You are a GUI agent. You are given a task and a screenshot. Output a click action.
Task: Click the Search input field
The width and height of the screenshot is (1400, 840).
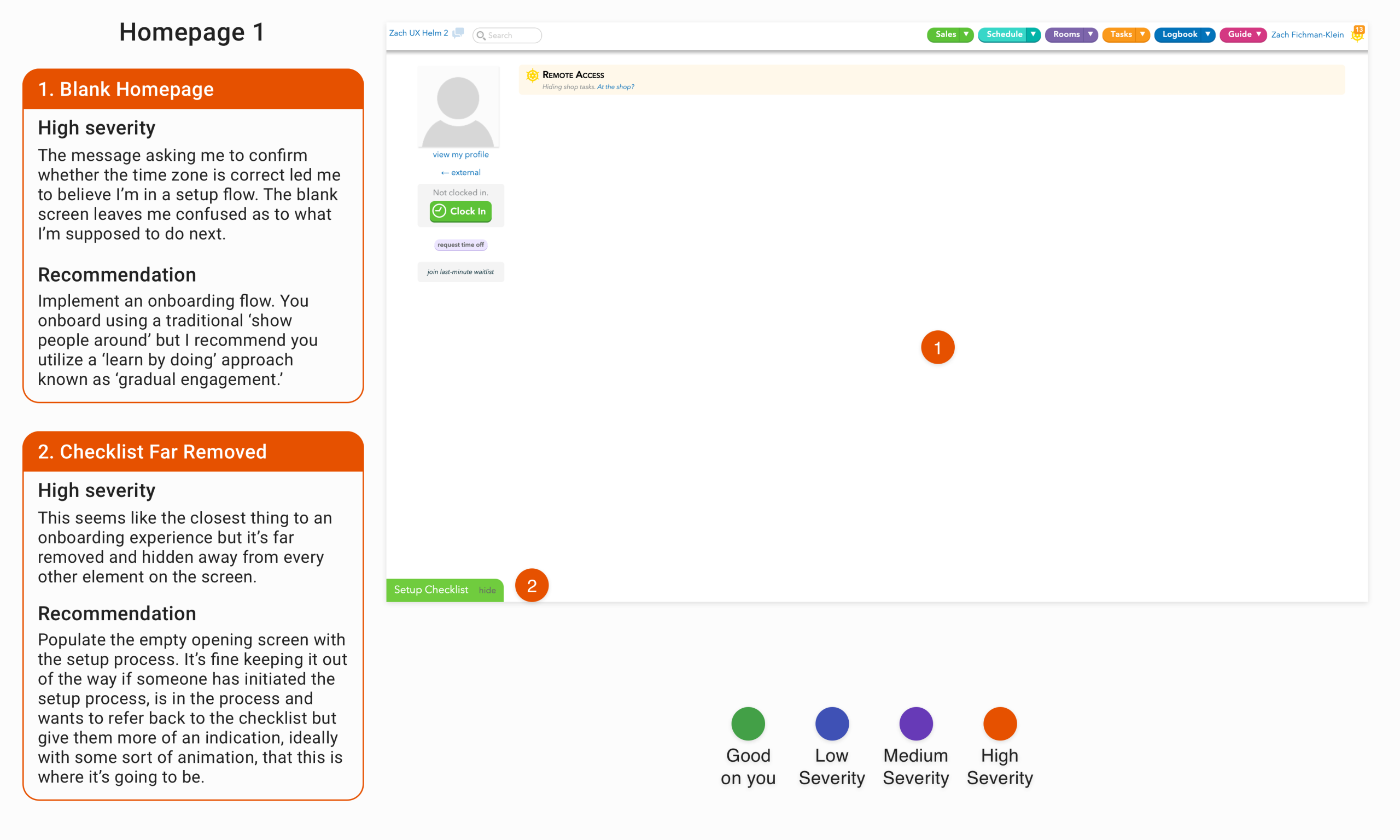512,36
